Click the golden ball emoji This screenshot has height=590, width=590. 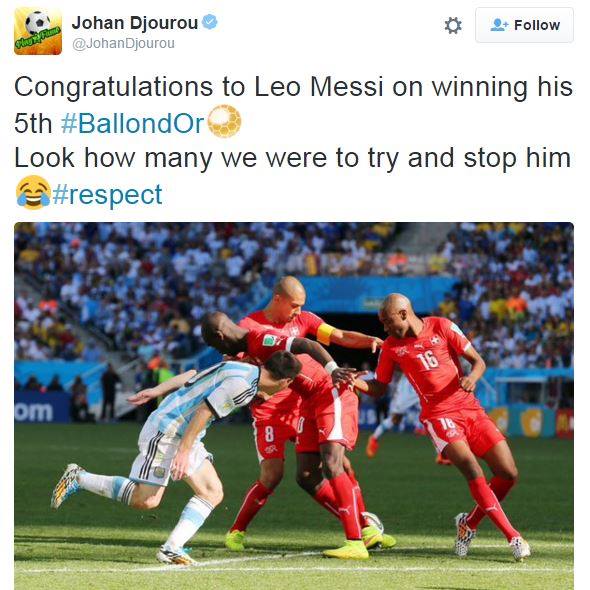click(x=224, y=121)
